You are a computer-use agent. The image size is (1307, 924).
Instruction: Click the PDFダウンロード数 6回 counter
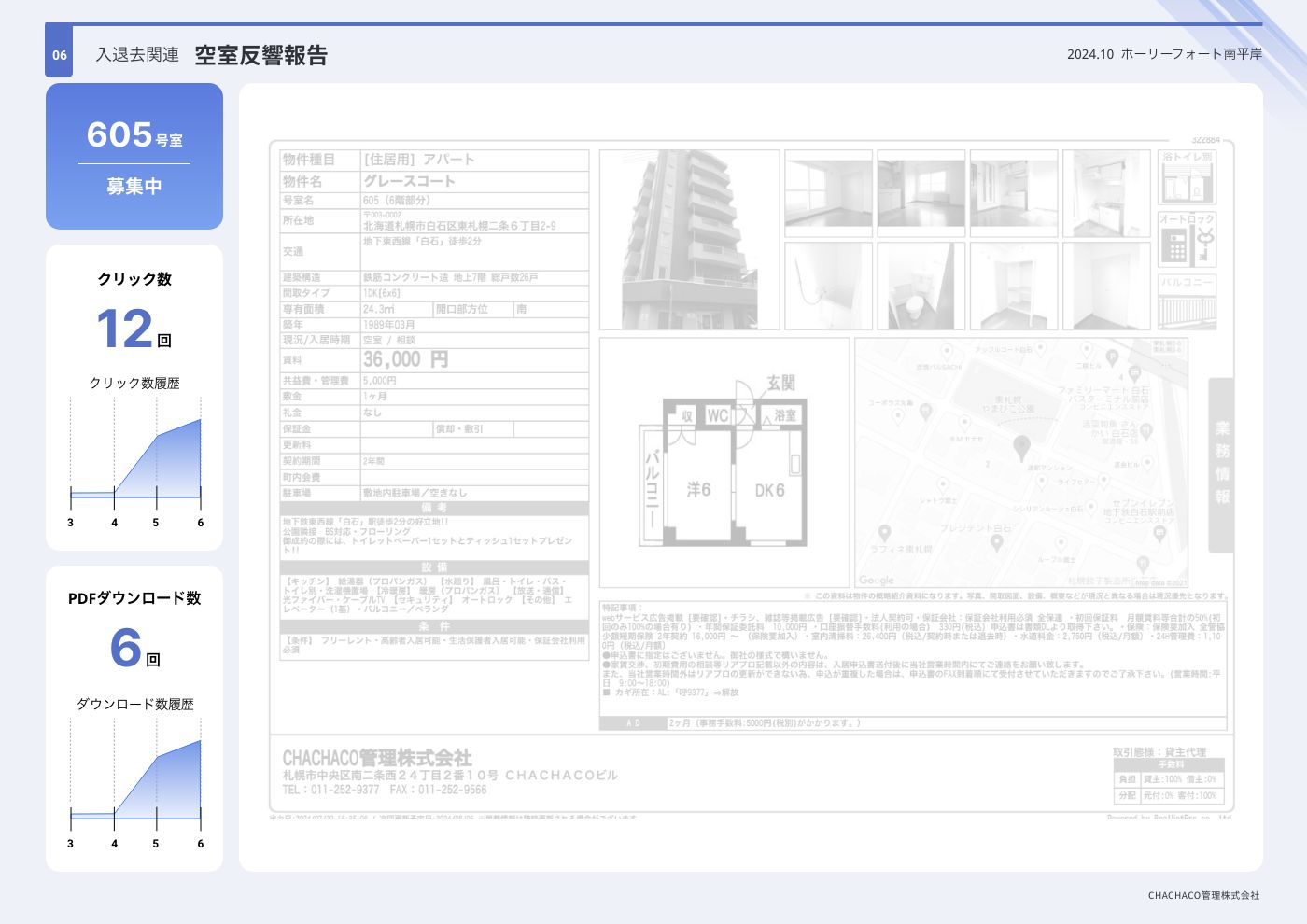[134, 648]
